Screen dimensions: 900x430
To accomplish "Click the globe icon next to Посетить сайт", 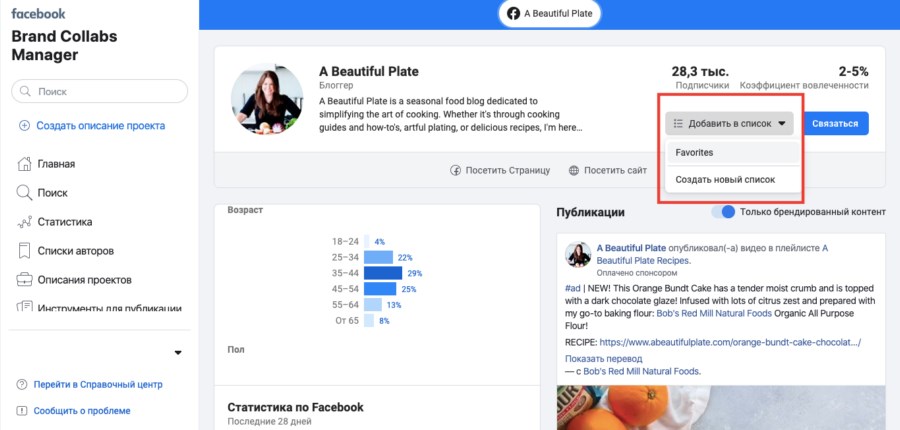I will pyautogui.click(x=574, y=171).
